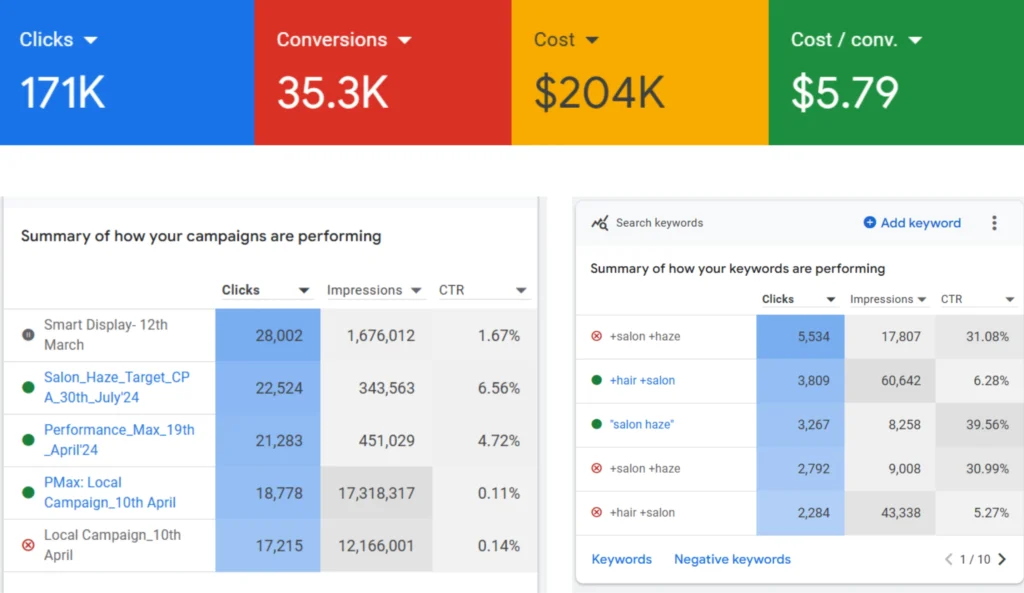Select the 28,002 clicks cell for Smart Display
Viewport: 1024px width, 593px height.
268,335
